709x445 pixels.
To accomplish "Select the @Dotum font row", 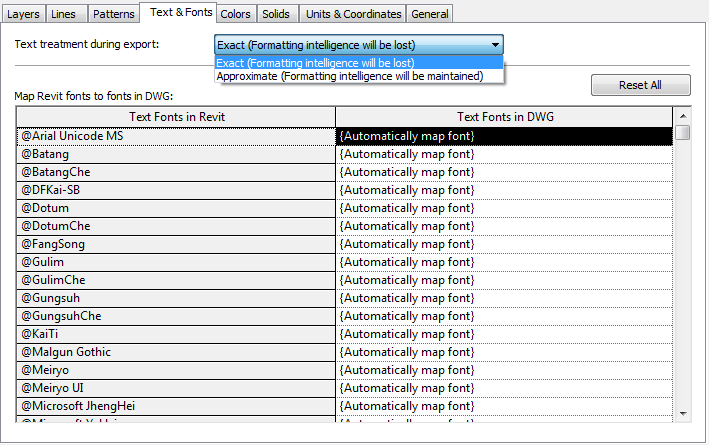I will [x=176, y=208].
